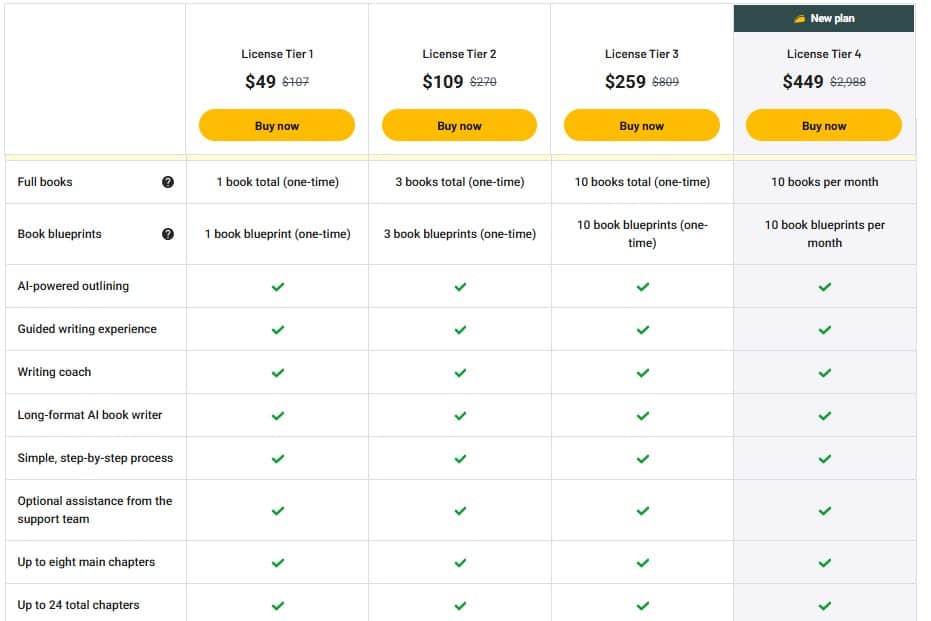Click the New plan badge above License Tier 4
The height and width of the screenshot is (621, 931).
pyautogui.click(x=824, y=17)
